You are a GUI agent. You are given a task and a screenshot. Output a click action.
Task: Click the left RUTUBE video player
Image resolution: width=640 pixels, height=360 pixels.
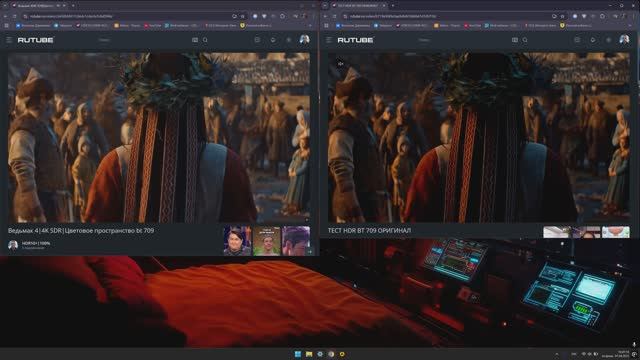click(159, 138)
